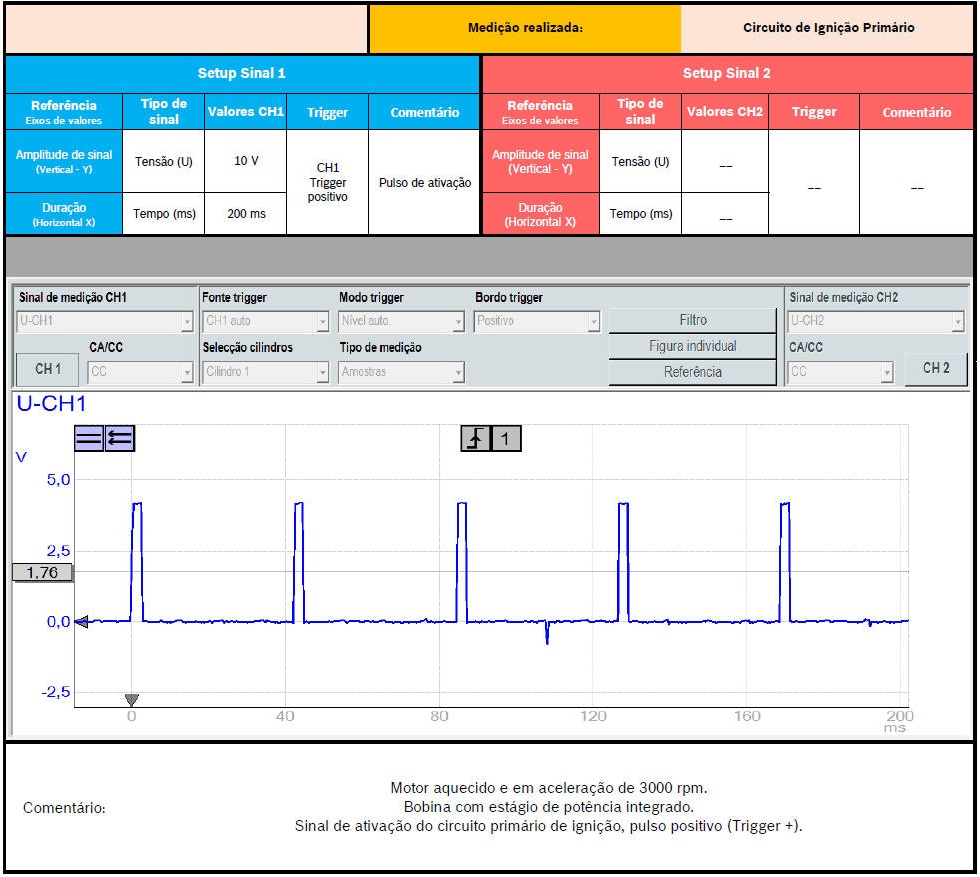The image size is (980, 877).
Task: Expand the Modo trigger dropdown
Action: (402, 321)
